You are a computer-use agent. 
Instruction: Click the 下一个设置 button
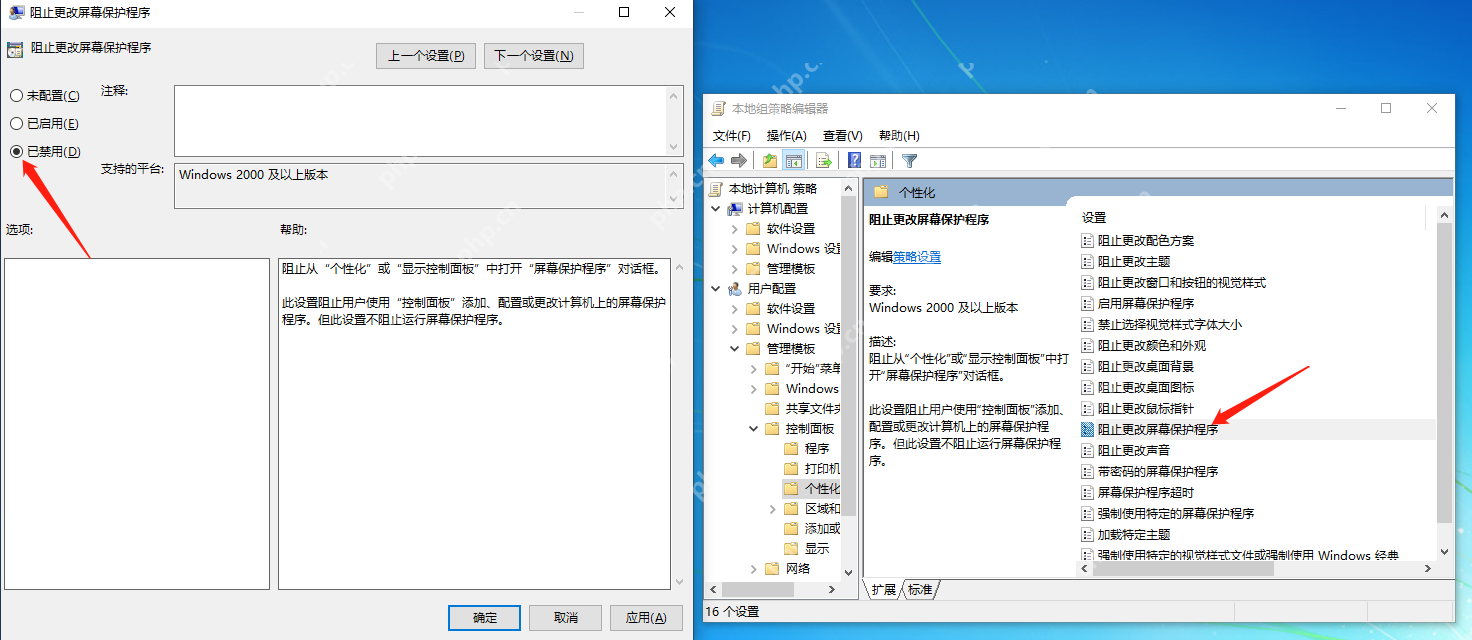tap(533, 55)
